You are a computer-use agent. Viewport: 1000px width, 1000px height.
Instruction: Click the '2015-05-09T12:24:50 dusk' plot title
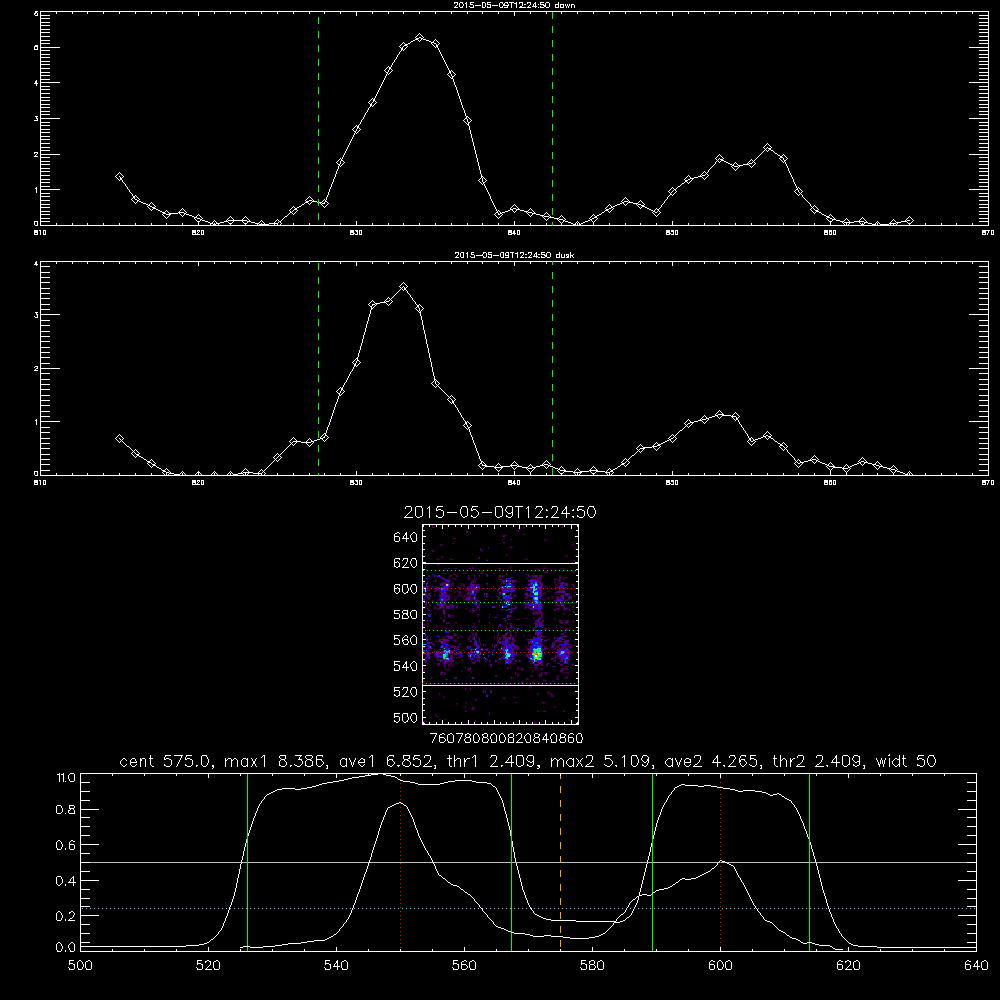(x=514, y=255)
